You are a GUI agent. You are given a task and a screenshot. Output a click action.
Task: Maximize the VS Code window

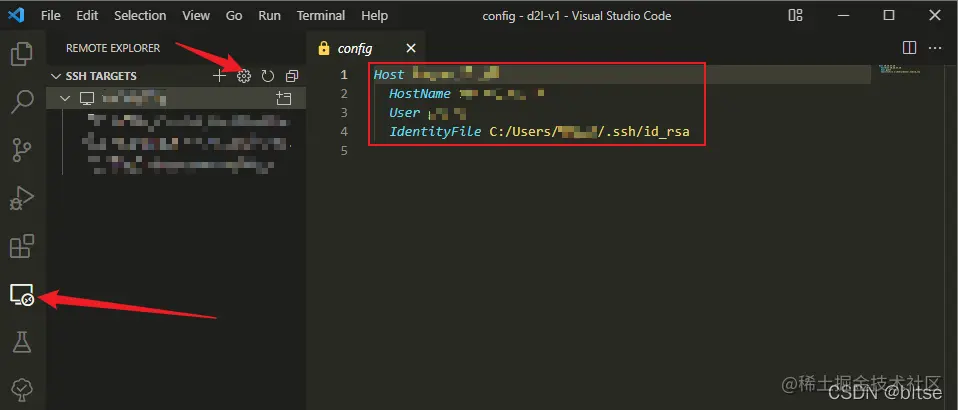click(889, 15)
